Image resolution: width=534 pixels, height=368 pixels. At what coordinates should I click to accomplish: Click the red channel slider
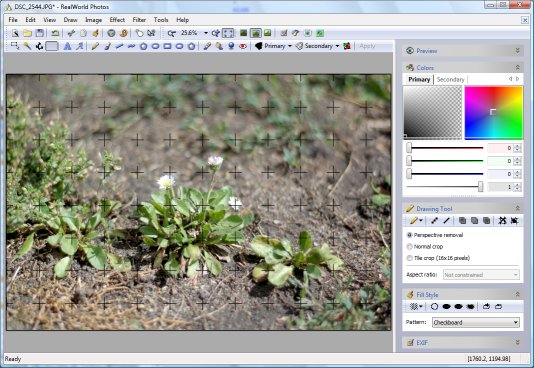[445, 148]
